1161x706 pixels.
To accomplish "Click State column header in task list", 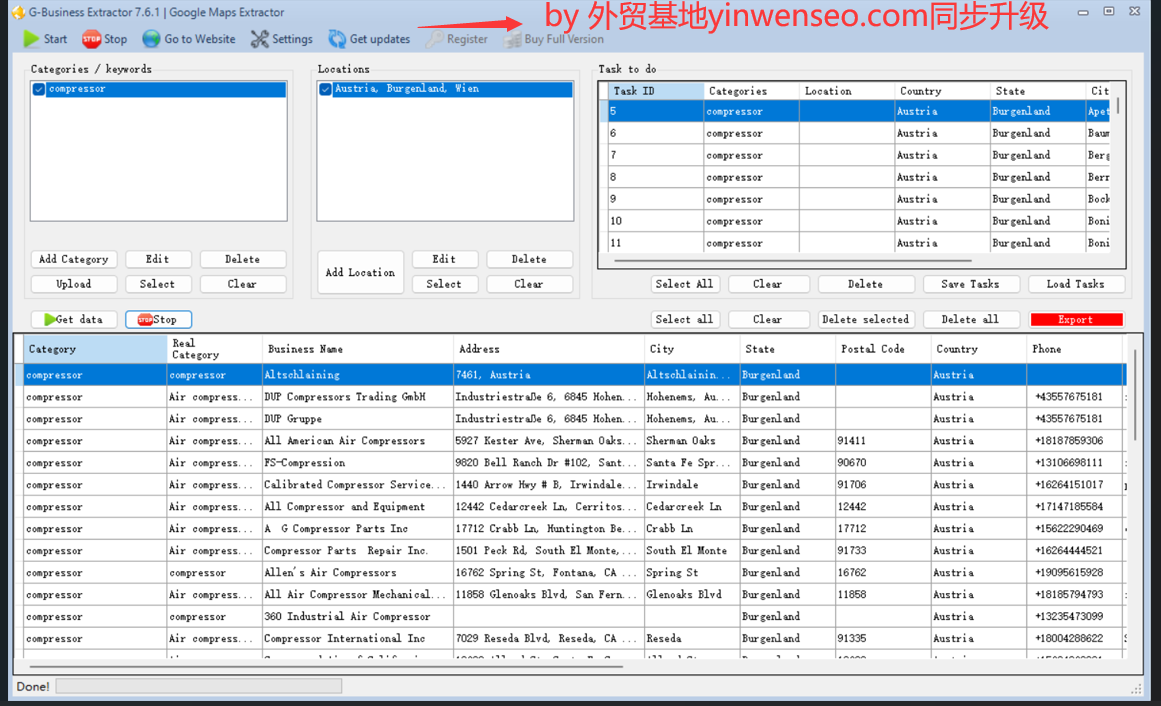I will tap(1038, 91).
